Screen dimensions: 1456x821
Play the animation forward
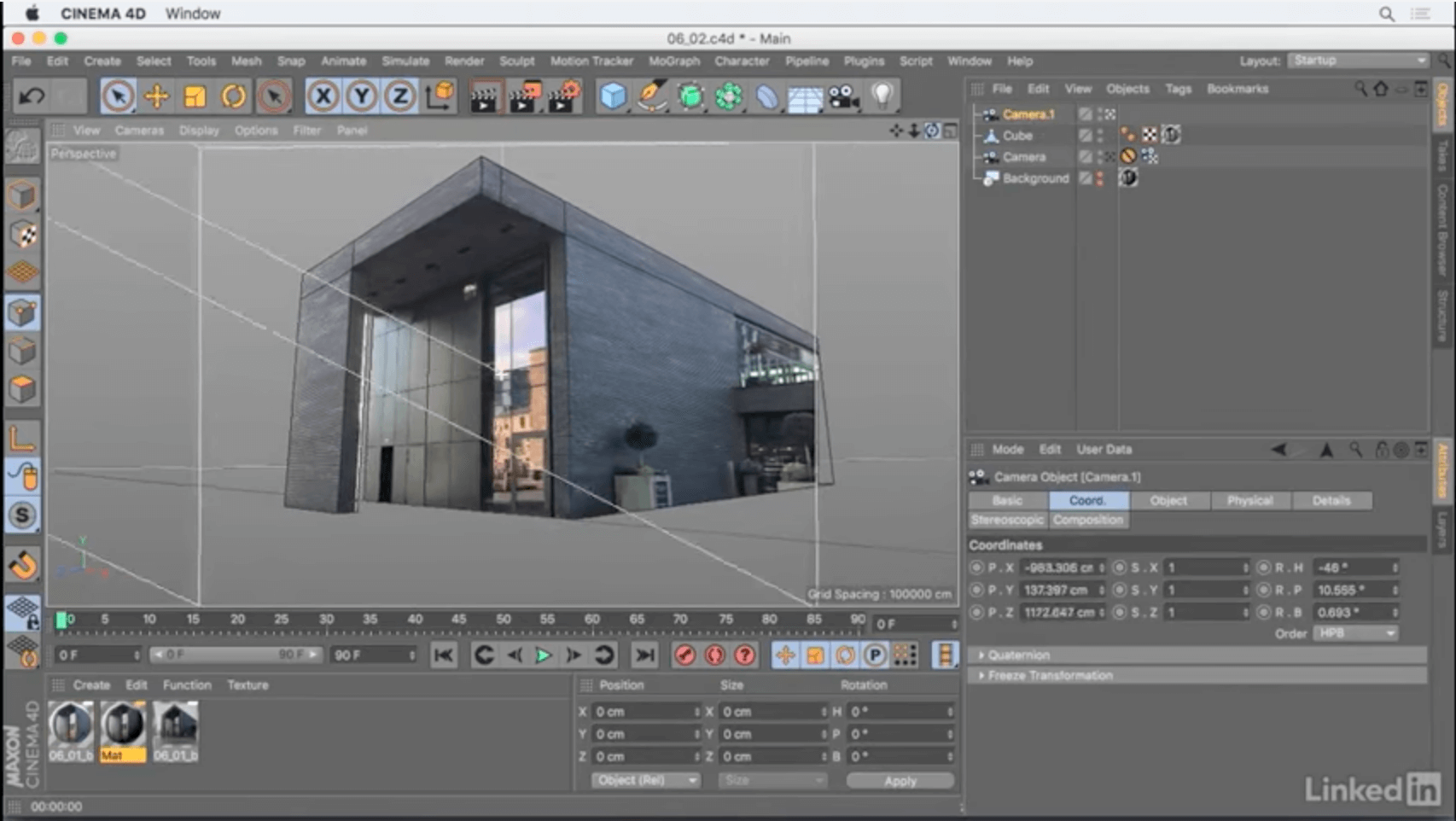(543, 655)
